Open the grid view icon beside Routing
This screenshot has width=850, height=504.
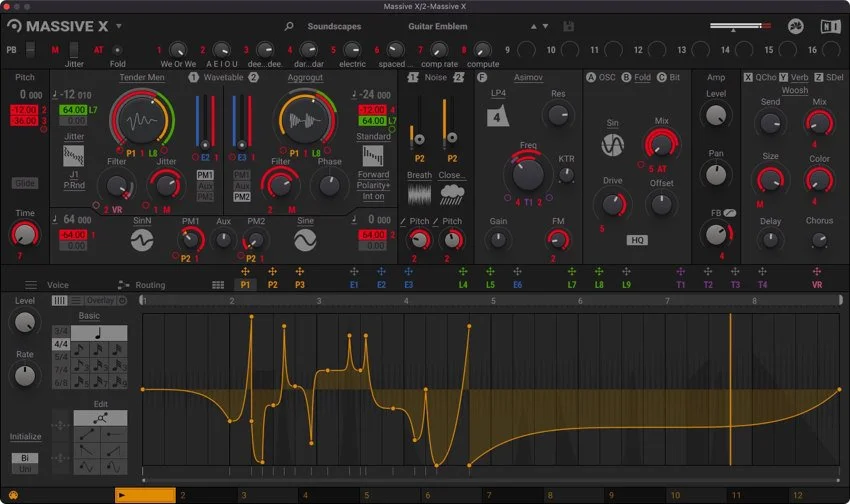click(218, 285)
